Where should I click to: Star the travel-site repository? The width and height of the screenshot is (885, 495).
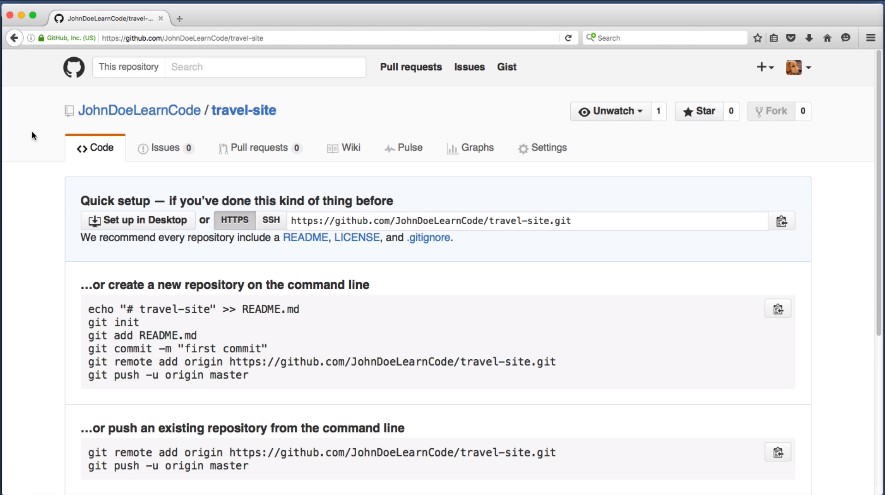click(698, 111)
